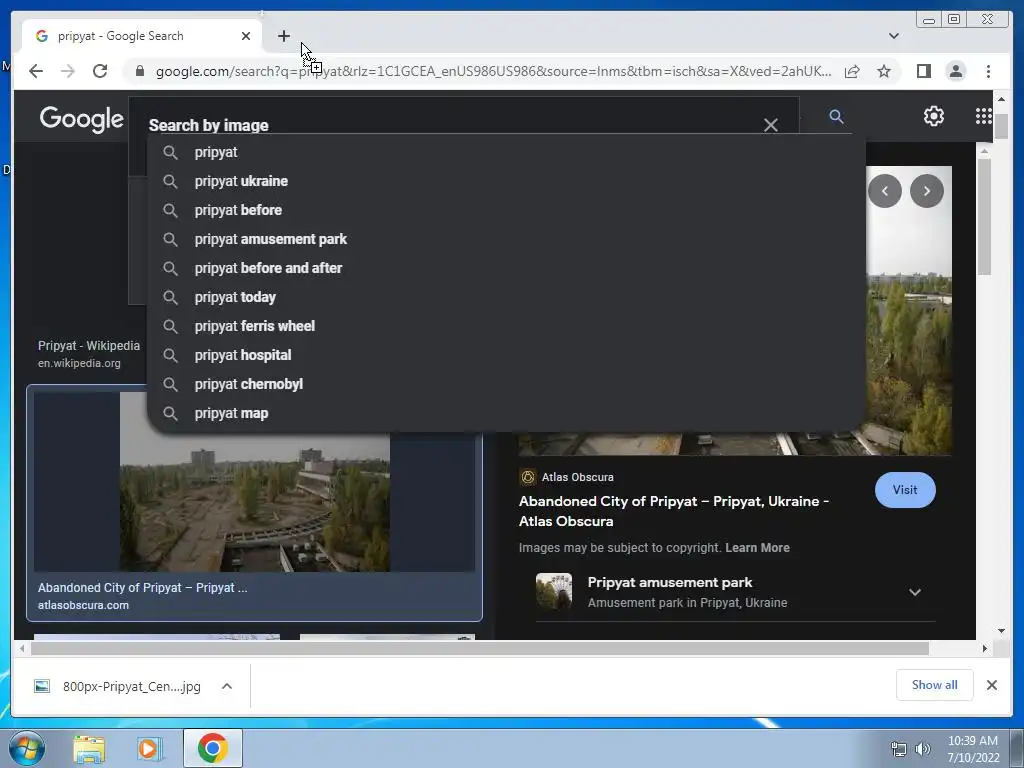Open volume control in system tray
Viewport: 1024px width, 768px height.
point(923,749)
